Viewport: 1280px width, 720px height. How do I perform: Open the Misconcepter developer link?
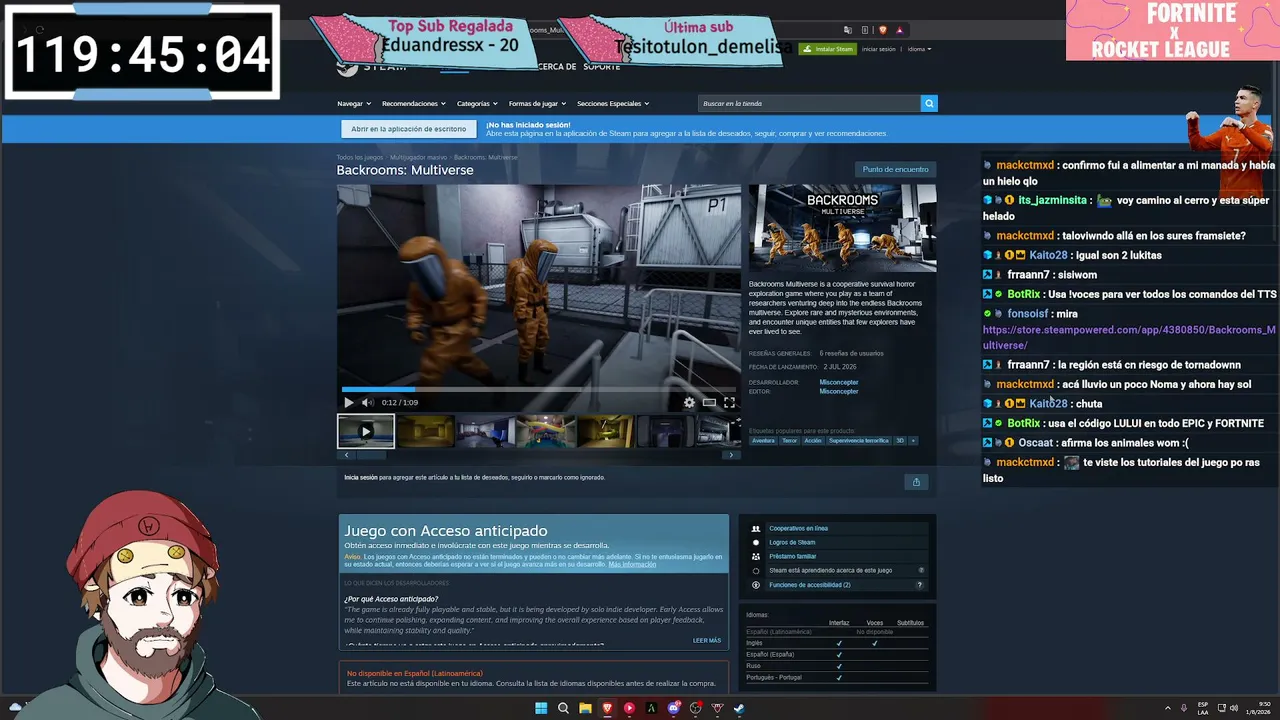839,382
